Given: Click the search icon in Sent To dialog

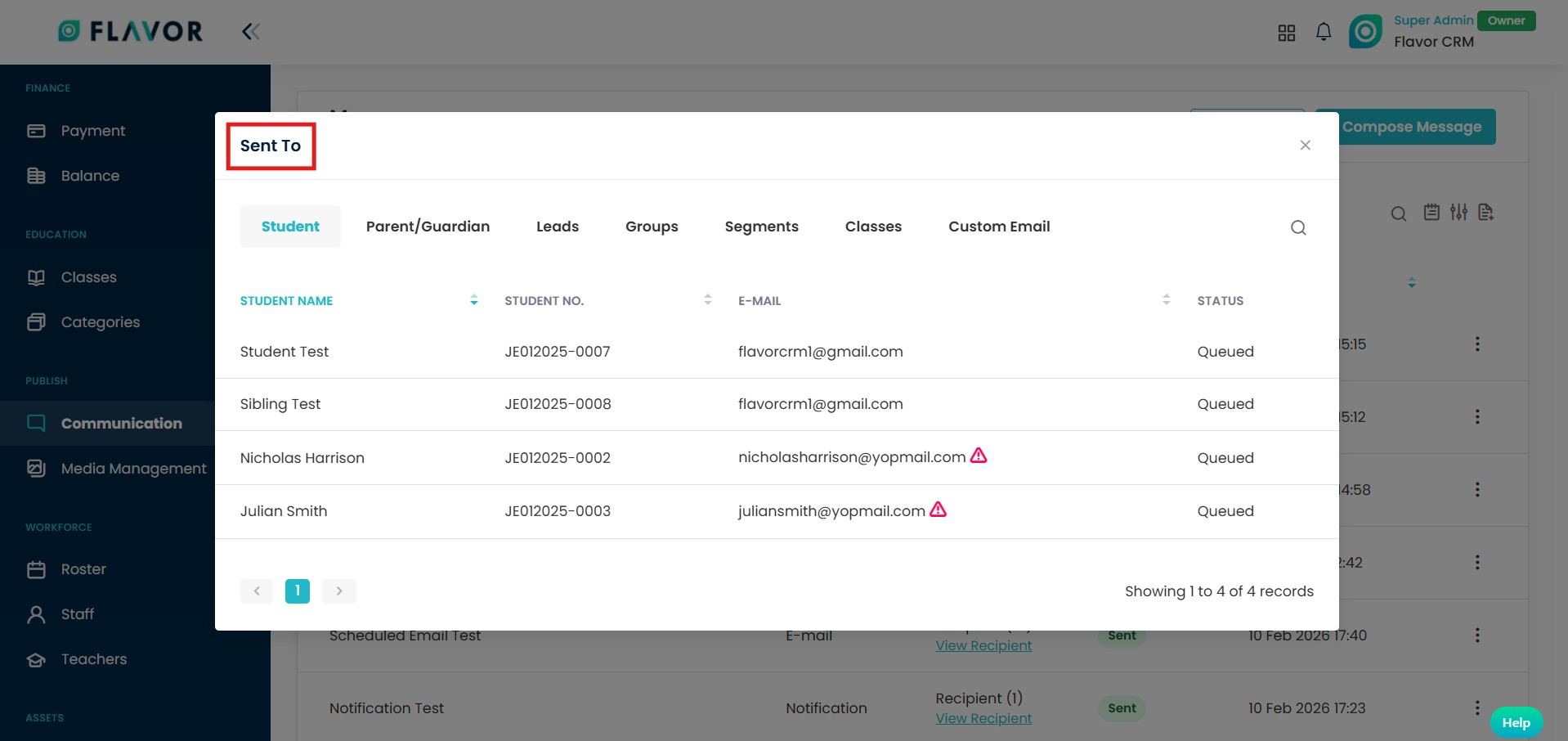Looking at the screenshot, I should pyautogui.click(x=1297, y=227).
